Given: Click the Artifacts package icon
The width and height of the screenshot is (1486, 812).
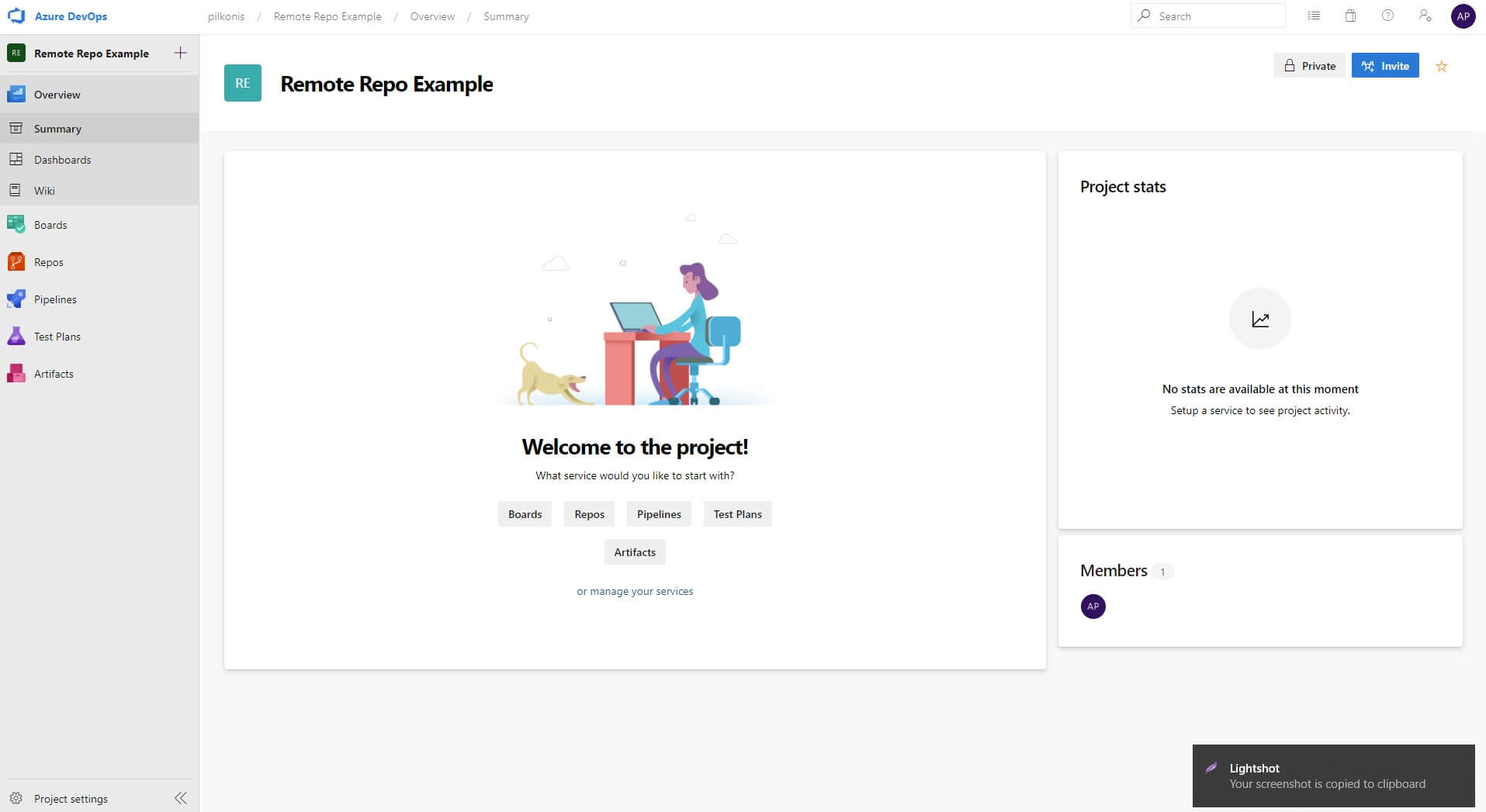Looking at the screenshot, I should tap(16, 373).
